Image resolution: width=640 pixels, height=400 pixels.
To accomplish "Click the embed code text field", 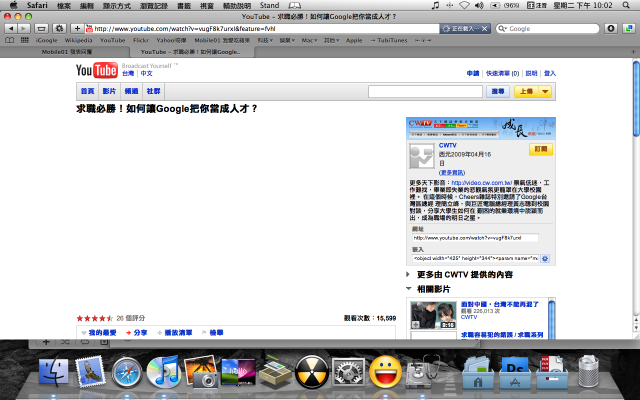I will [x=476, y=258].
